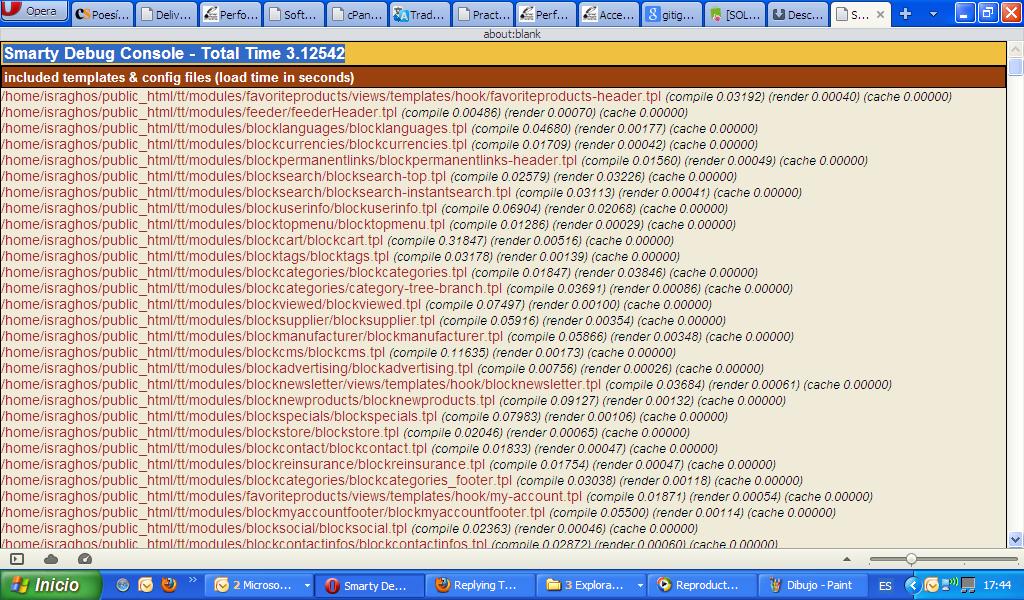Click the category-tree-branch.tpl row
Image resolution: width=1024 pixels, height=600 pixels.
pyautogui.click(x=397, y=289)
